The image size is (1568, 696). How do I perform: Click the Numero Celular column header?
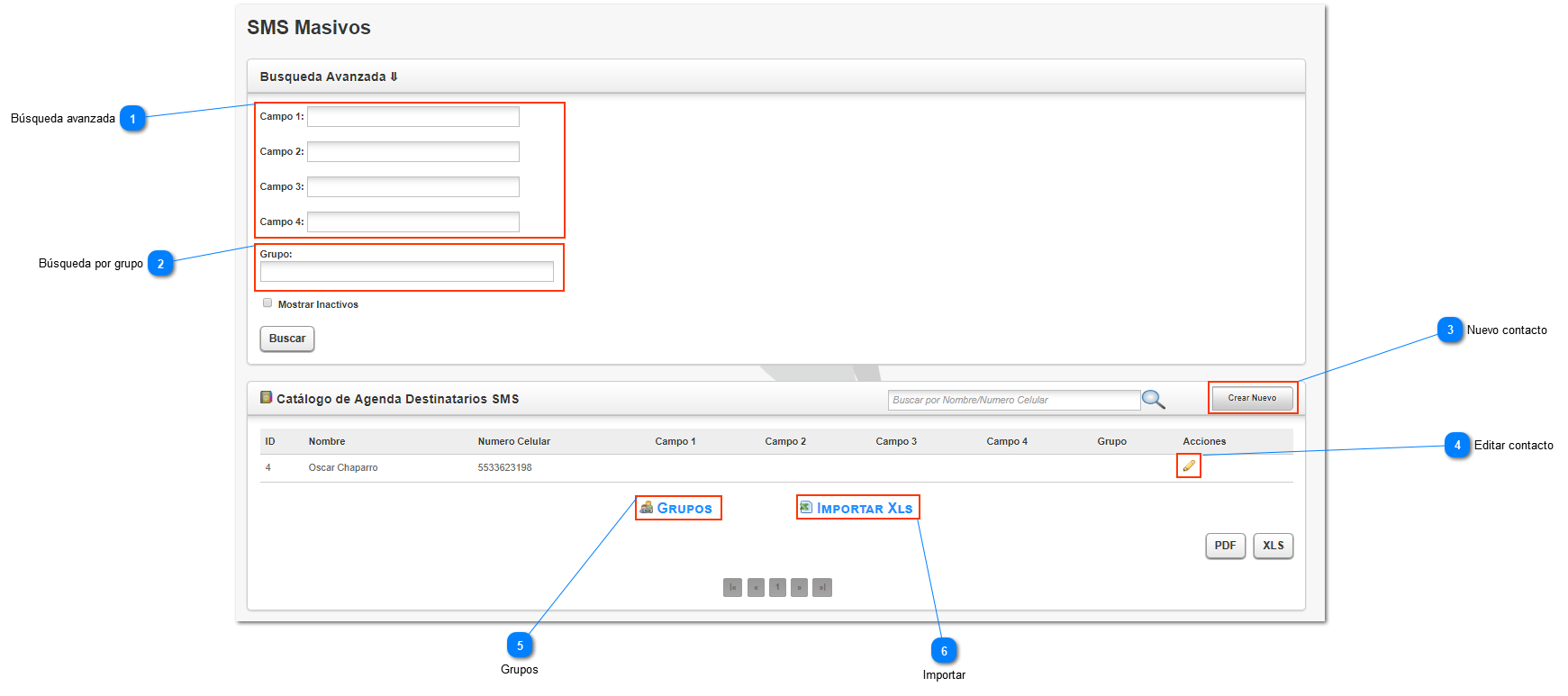[x=514, y=441]
